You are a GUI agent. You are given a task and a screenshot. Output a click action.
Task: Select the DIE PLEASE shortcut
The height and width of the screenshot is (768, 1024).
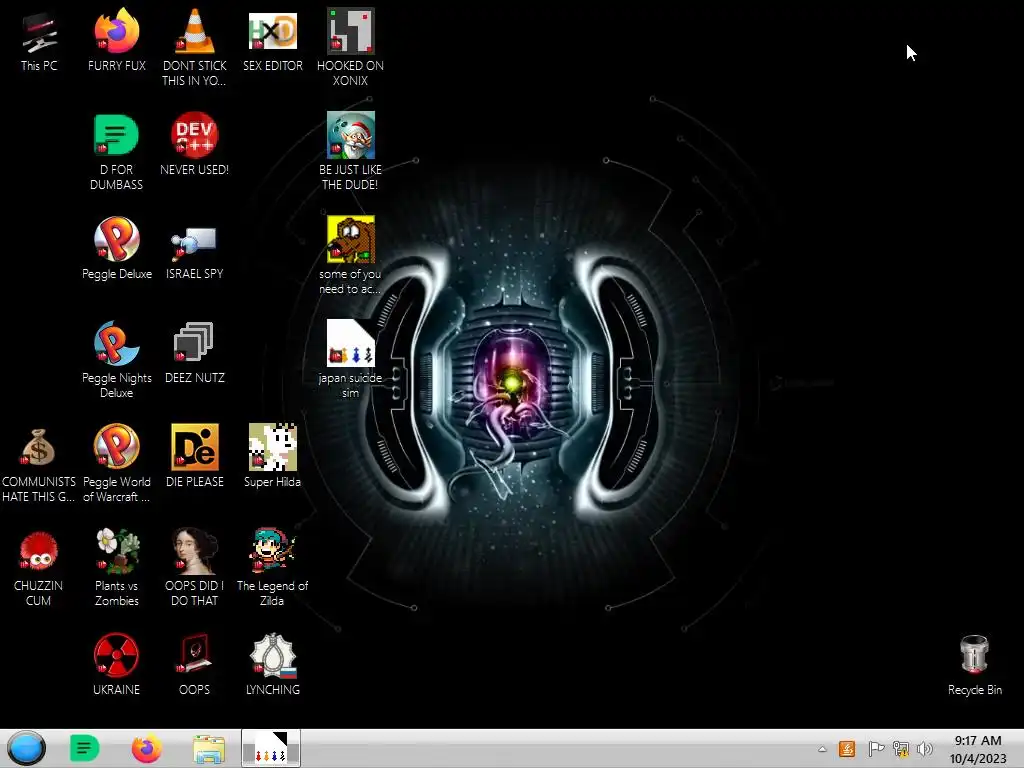195,456
